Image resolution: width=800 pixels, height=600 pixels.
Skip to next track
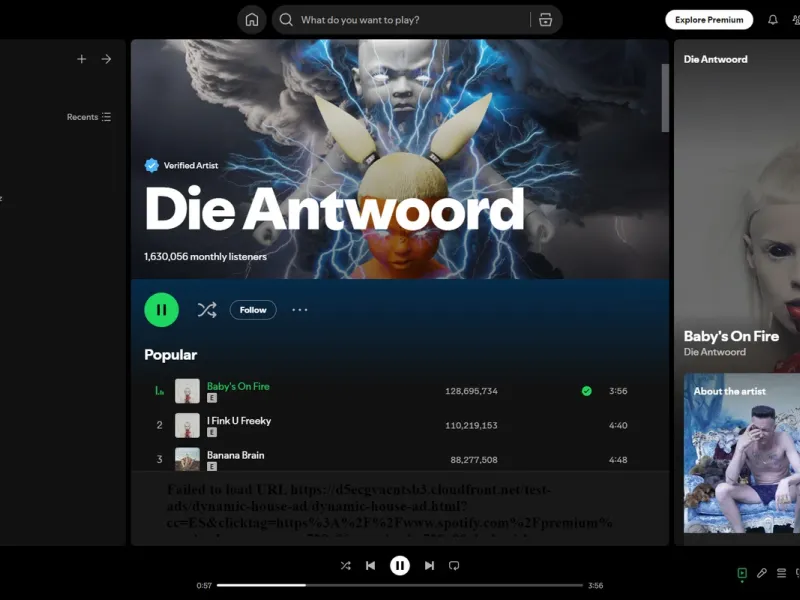tap(429, 565)
